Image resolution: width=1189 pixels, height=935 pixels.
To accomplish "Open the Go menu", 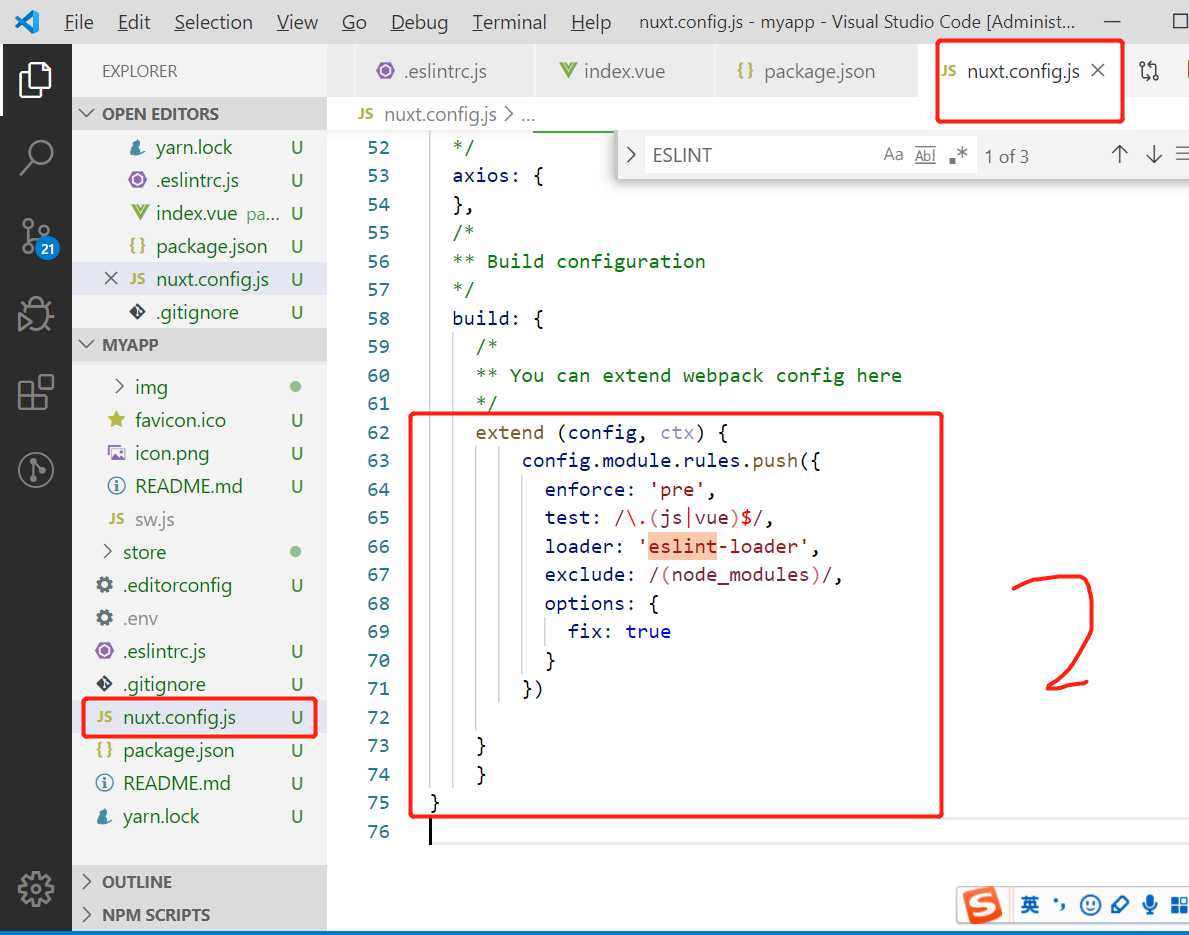I will pyautogui.click(x=354, y=22).
